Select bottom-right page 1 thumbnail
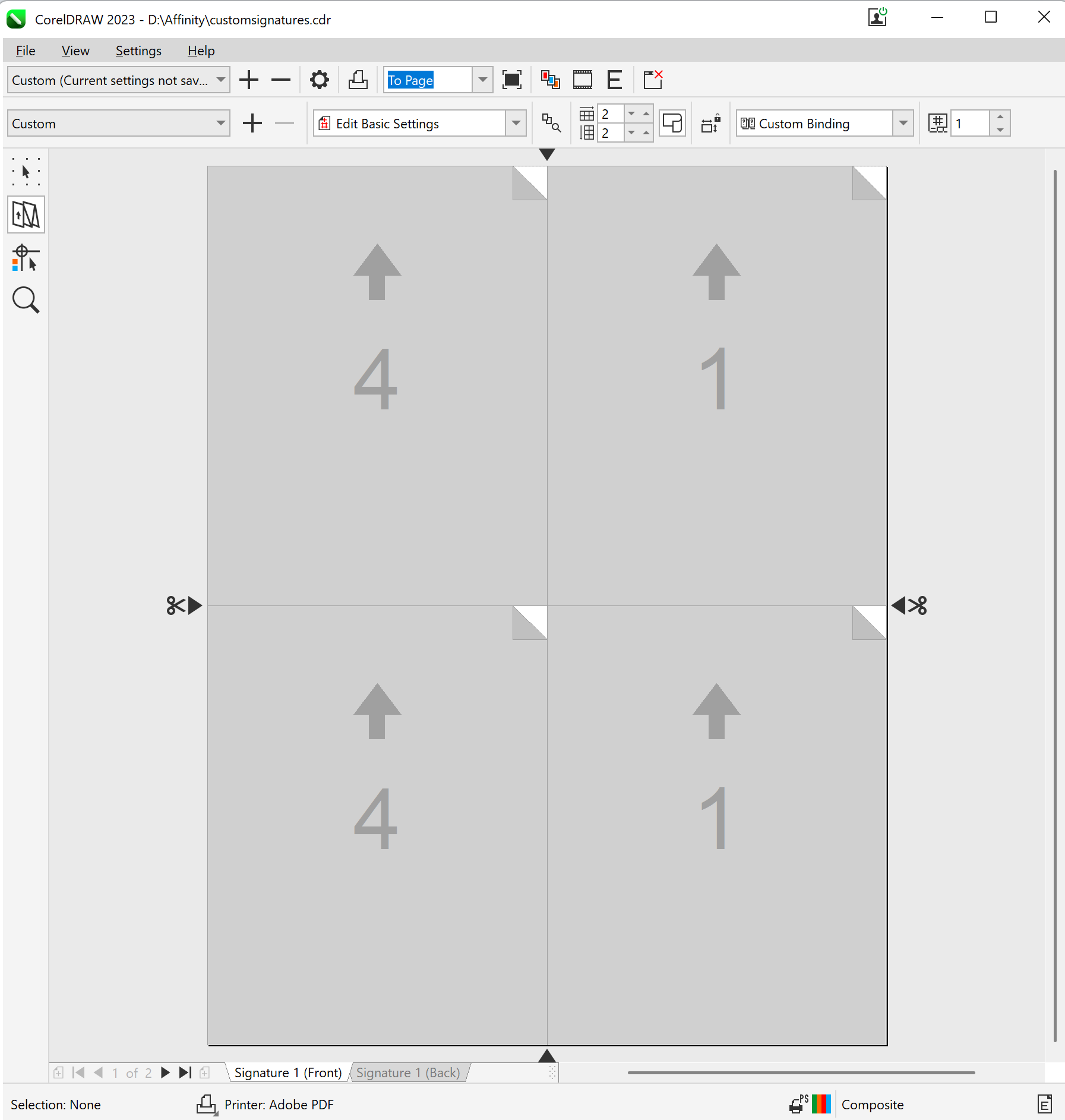The width and height of the screenshot is (1065, 1120). tap(717, 825)
